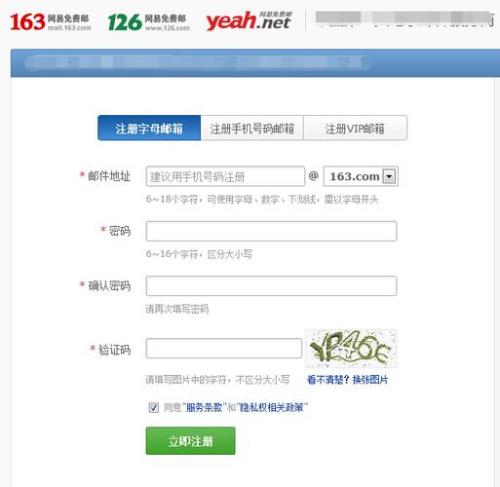The width and height of the screenshot is (500, 487).
Task: Click the yeah.net logo
Action: (x=249, y=21)
